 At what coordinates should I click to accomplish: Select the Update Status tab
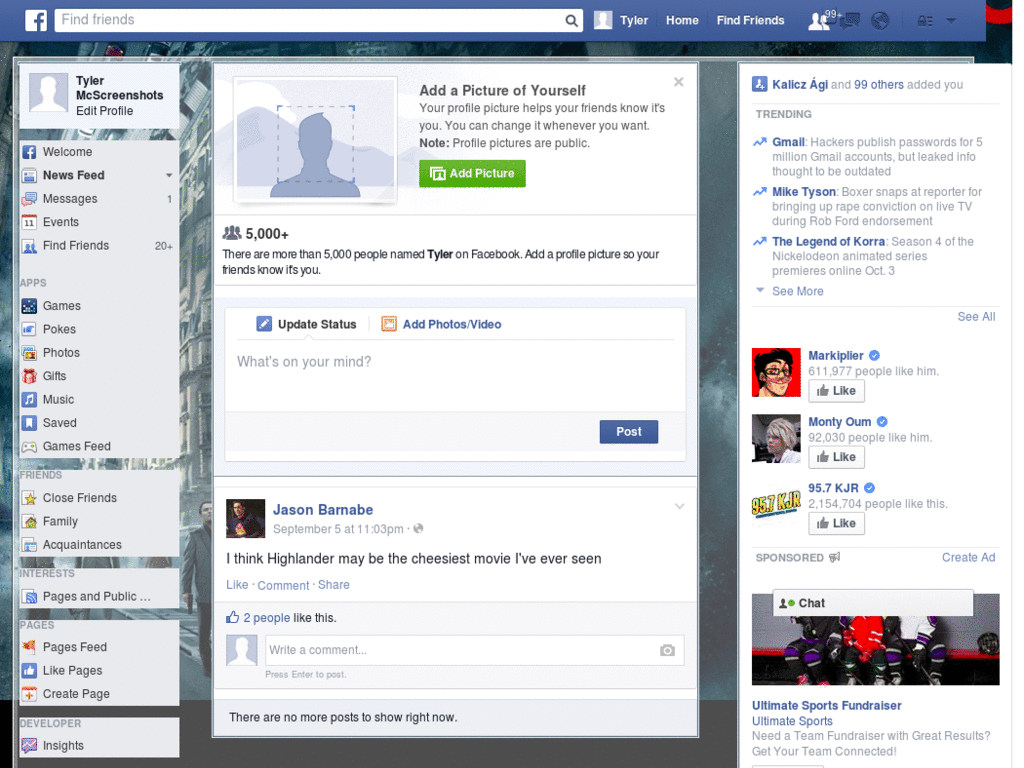click(306, 325)
